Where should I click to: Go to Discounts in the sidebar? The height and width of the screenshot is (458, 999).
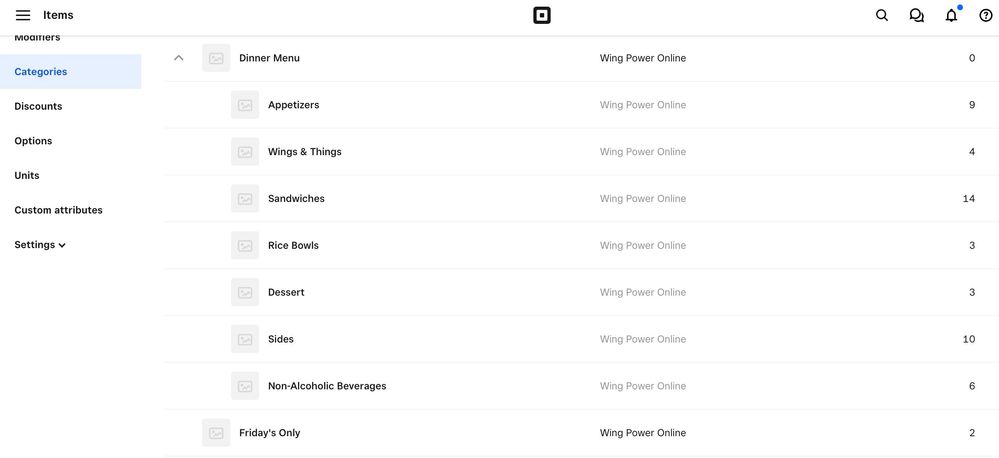point(38,106)
